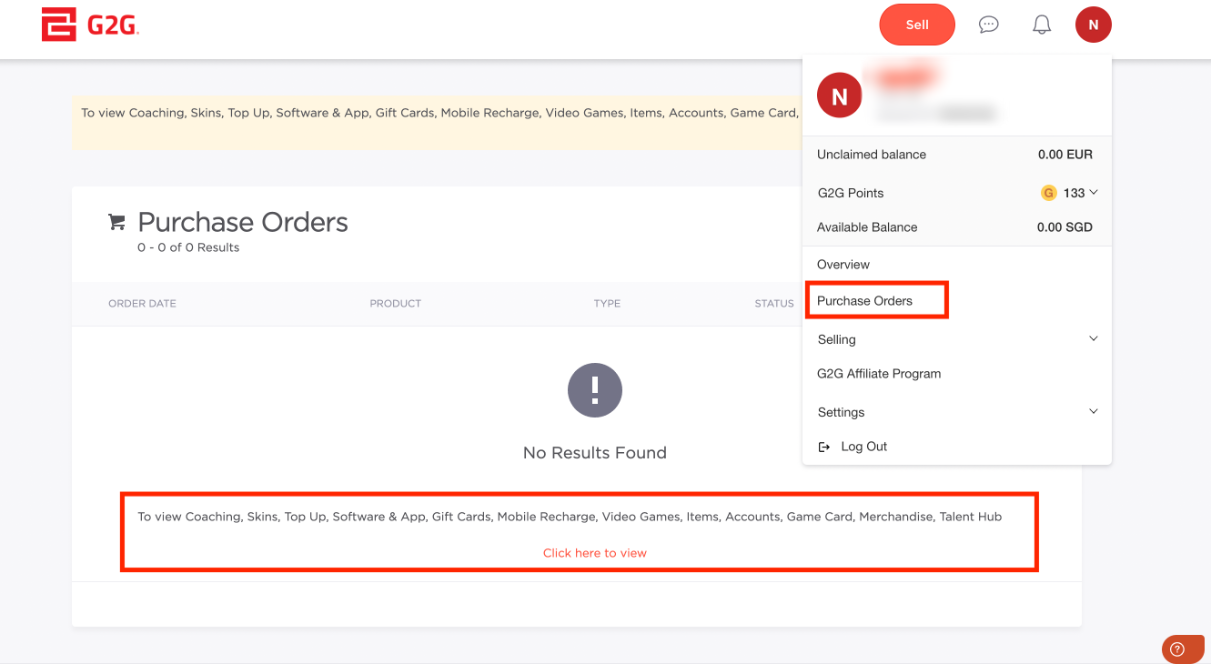Open Purchase Orders from account menu
Viewport: 1211px width, 664px height.
click(865, 301)
